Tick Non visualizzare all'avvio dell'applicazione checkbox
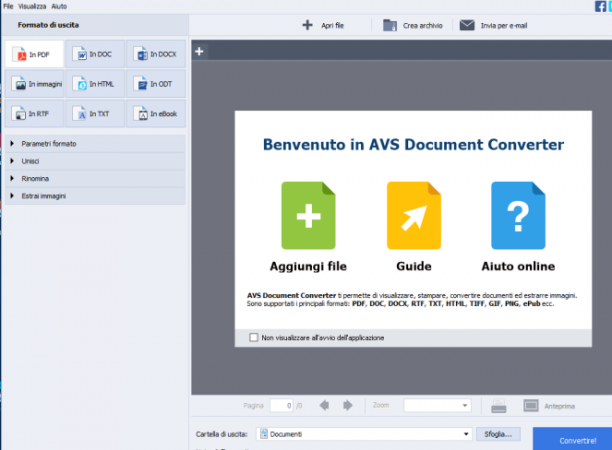Viewport: 612px width, 450px height. coord(254,337)
